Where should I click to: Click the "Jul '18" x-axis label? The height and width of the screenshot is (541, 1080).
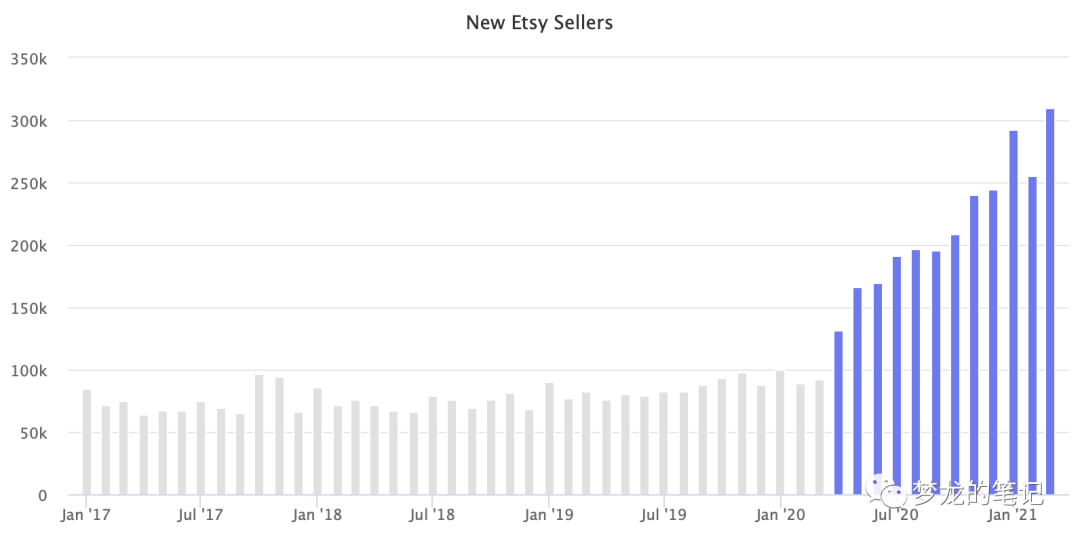coord(432,516)
